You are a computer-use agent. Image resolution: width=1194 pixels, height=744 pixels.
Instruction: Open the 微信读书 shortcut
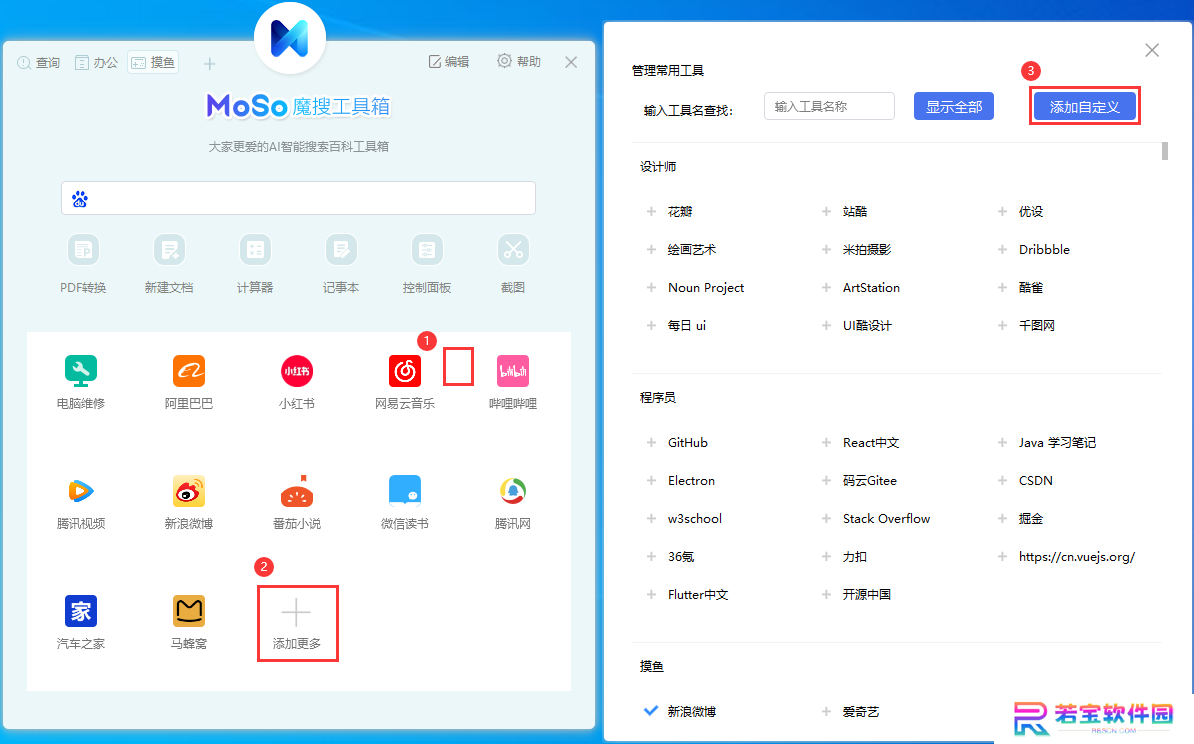pos(405,491)
